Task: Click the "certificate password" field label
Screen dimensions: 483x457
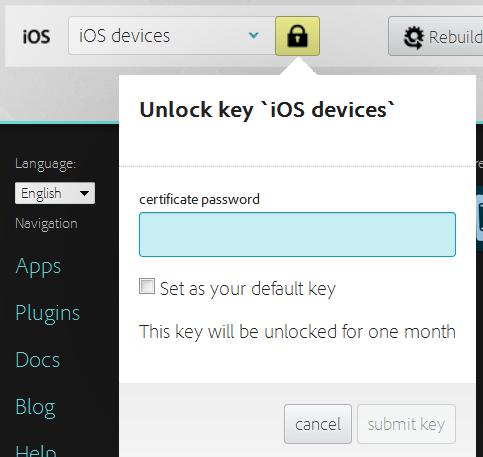Action: click(199, 200)
